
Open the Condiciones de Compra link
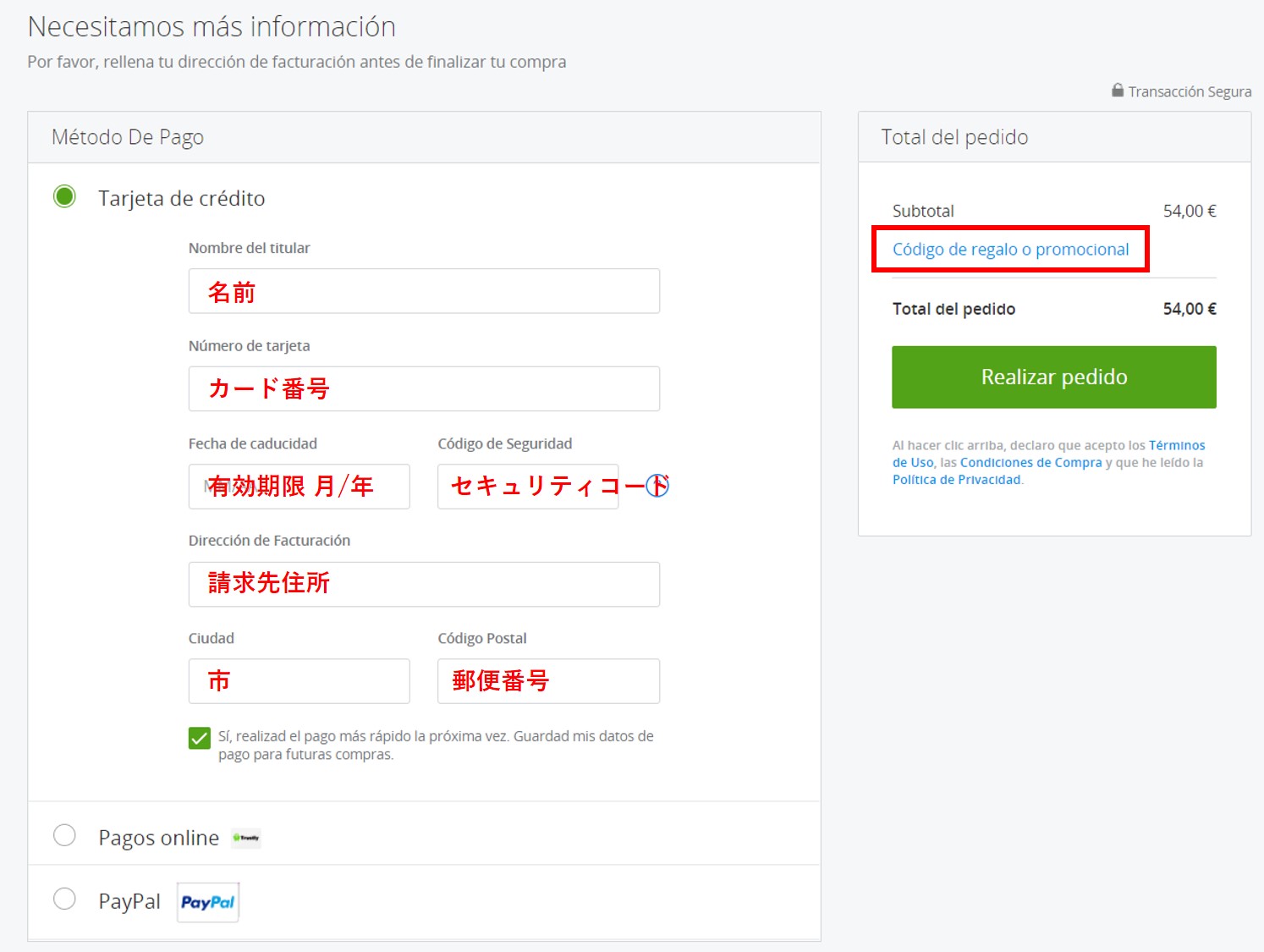pyautogui.click(x=1030, y=463)
